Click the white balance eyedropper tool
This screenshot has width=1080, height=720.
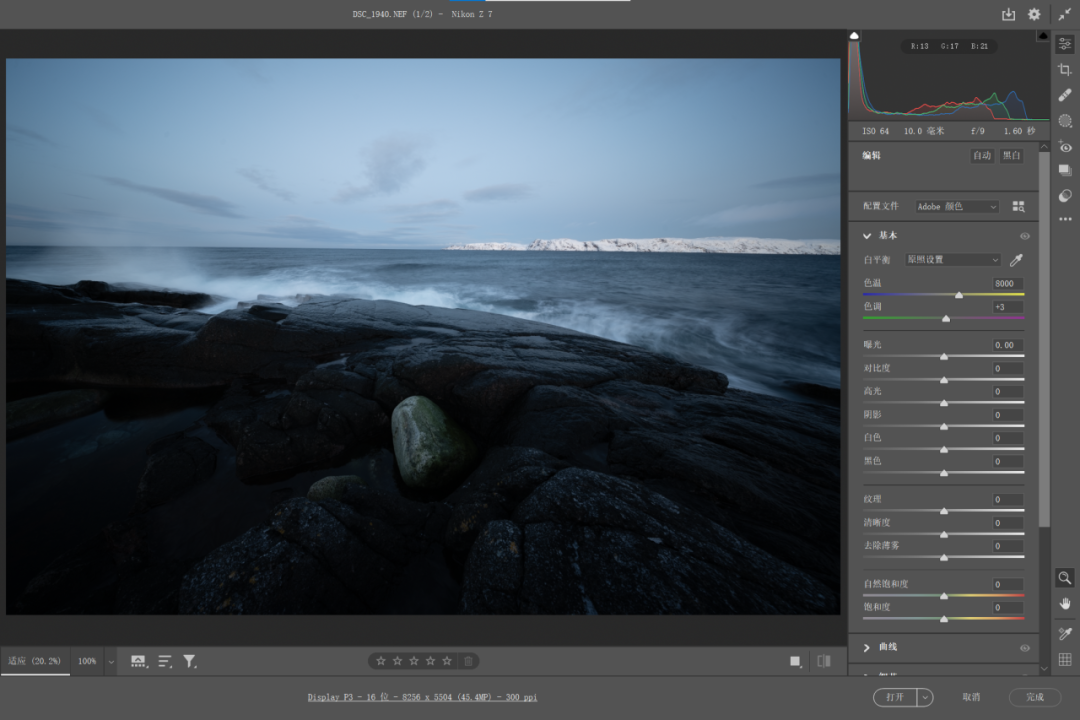1017,260
